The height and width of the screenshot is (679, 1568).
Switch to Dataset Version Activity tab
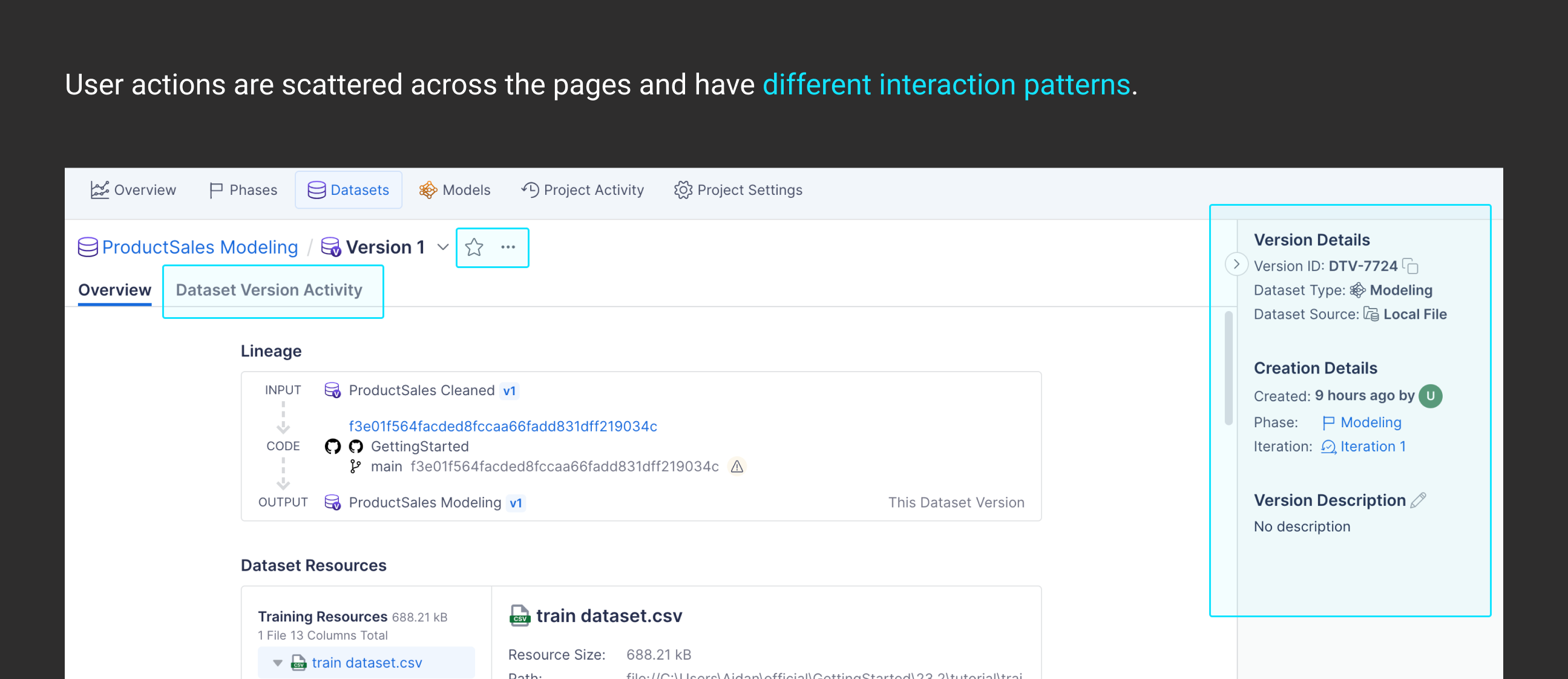[x=269, y=290]
